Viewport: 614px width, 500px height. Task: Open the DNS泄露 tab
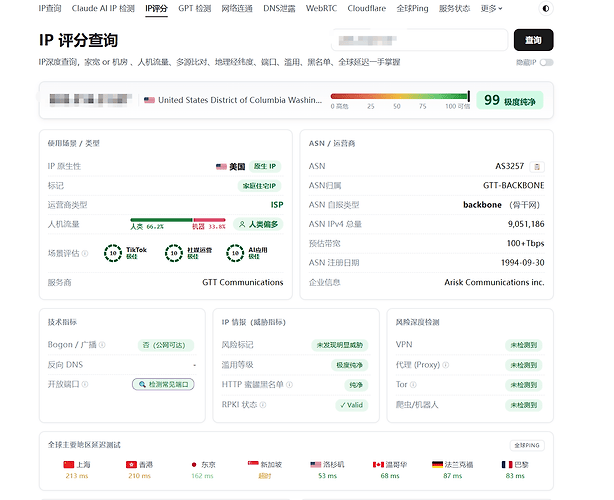pyautogui.click(x=279, y=9)
